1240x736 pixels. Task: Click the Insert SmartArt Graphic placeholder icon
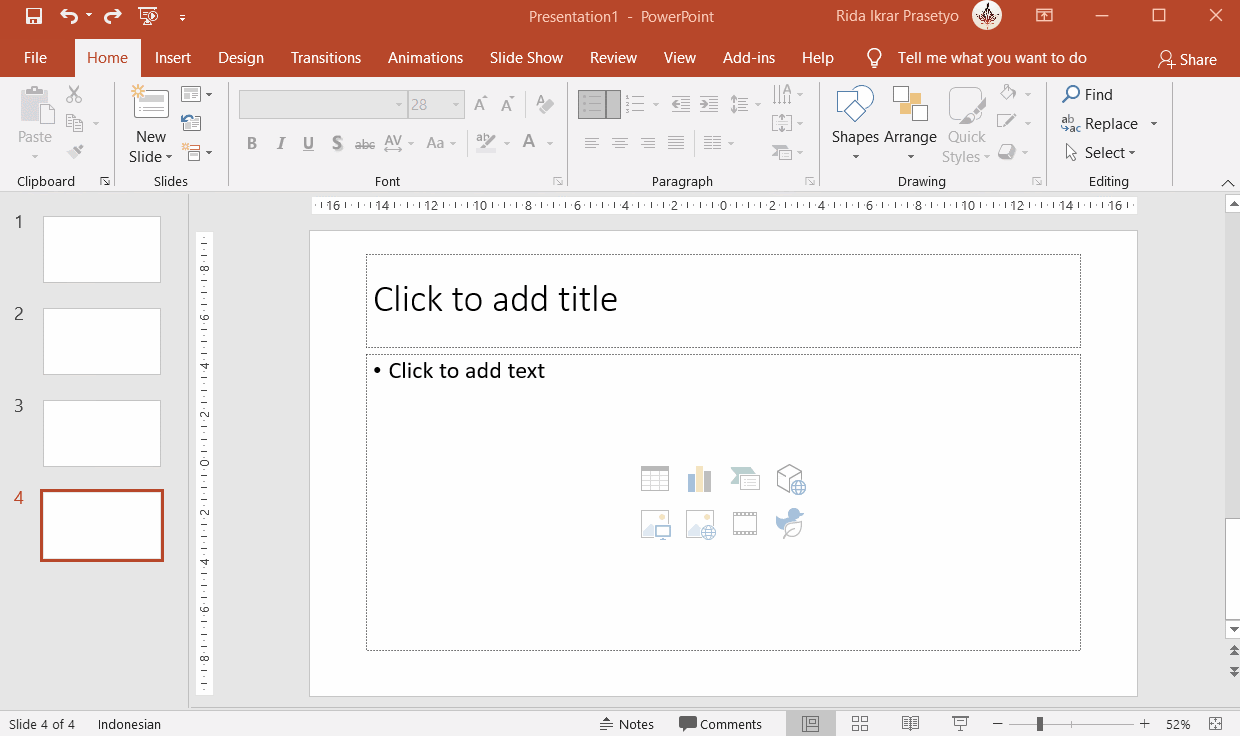pyautogui.click(x=745, y=479)
